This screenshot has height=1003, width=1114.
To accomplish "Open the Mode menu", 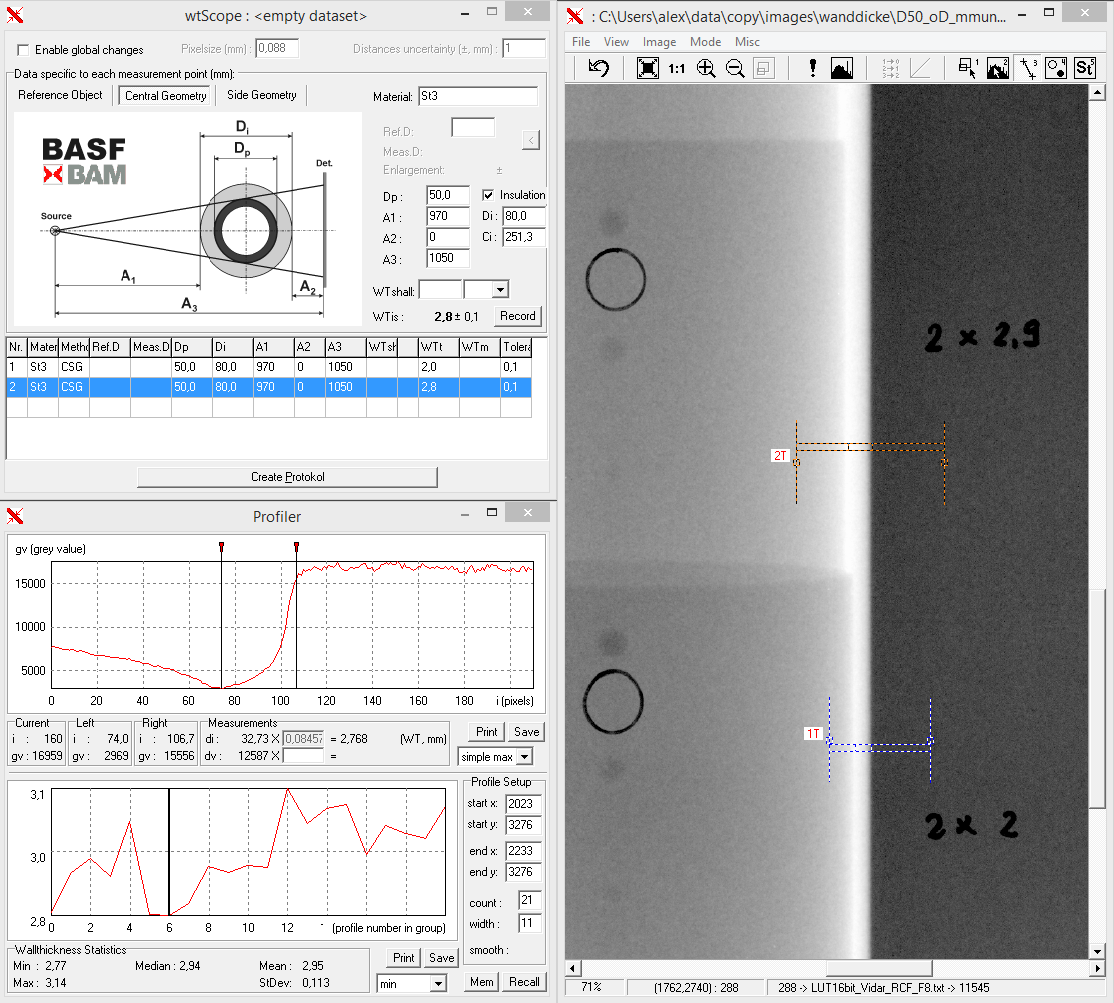I will tap(705, 42).
